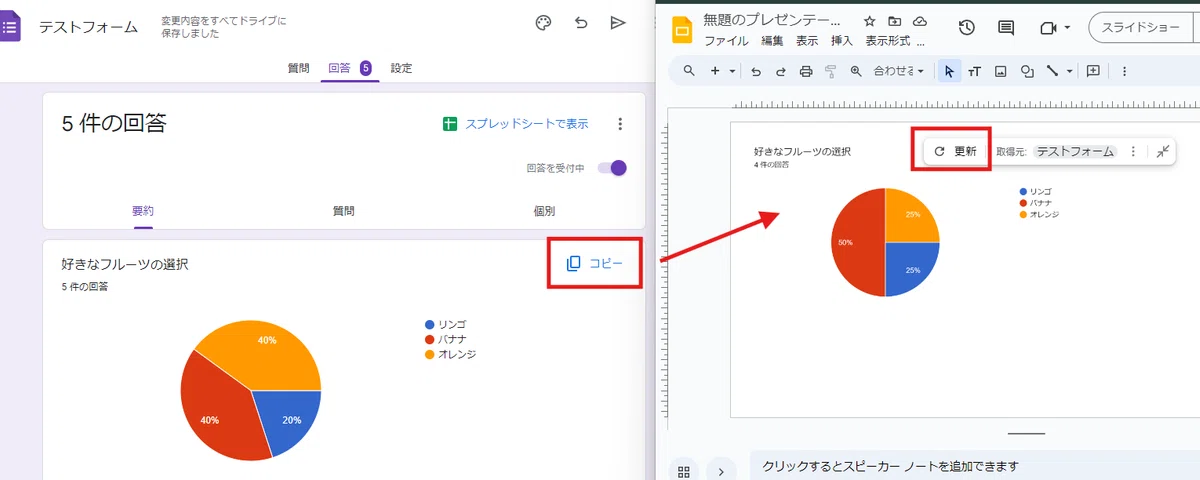The width and height of the screenshot is (1200, 480).
Task: Click the move-to-folder icon in Slides
Action: click(x=894, y=21)
